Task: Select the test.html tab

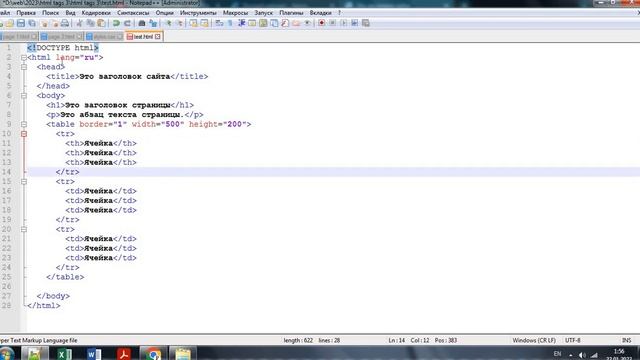Action: pyautogui.click(x=143, y=36)
